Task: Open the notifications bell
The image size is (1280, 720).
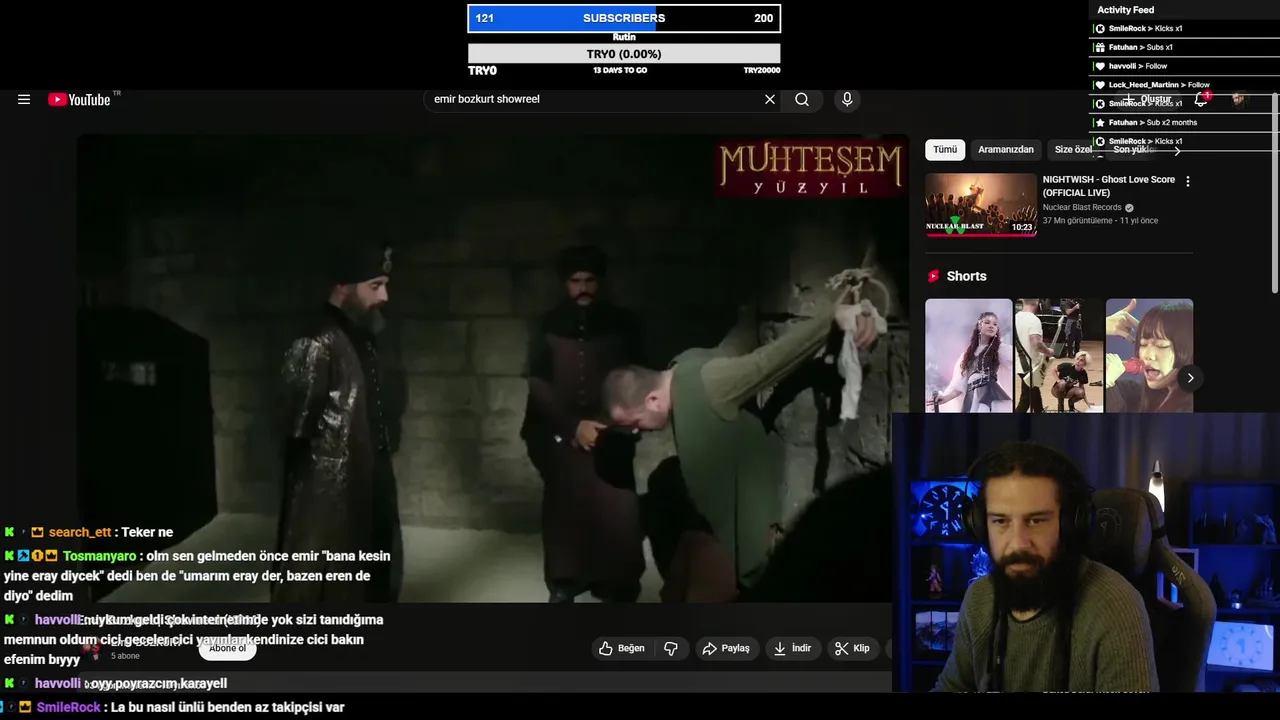Action: 1201,99
